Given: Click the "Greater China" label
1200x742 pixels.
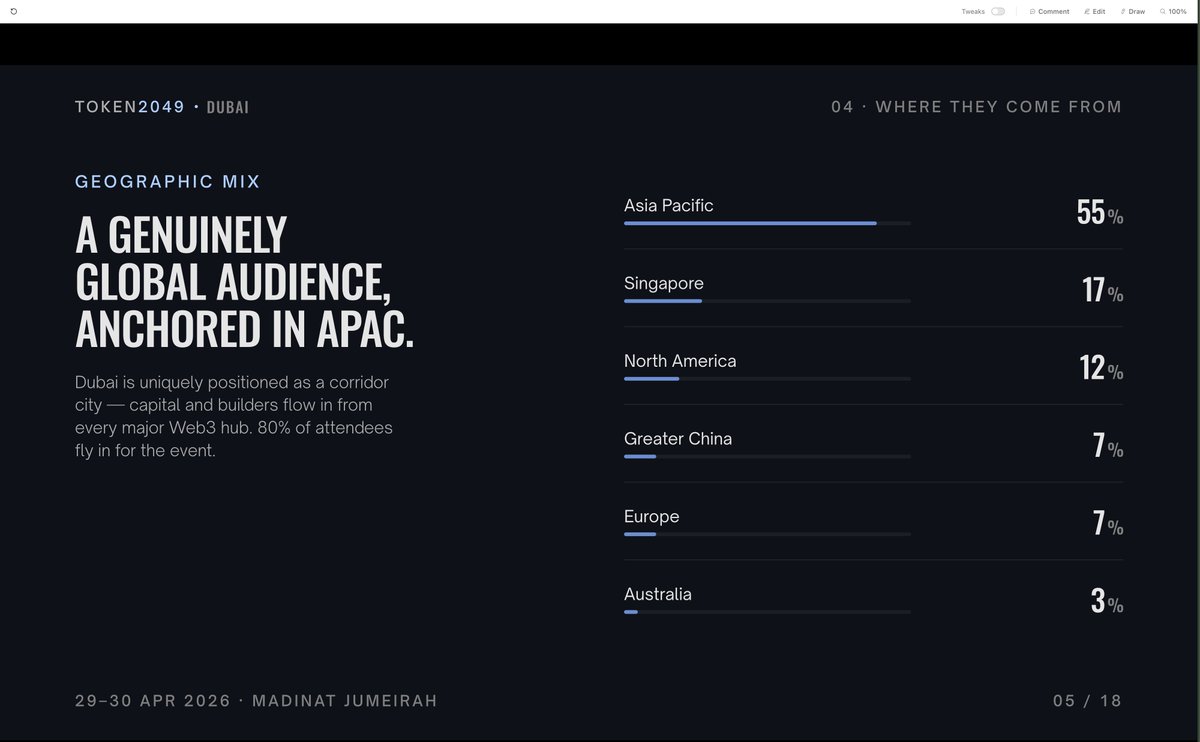Looking at the screenshot, I should (678, 439).
